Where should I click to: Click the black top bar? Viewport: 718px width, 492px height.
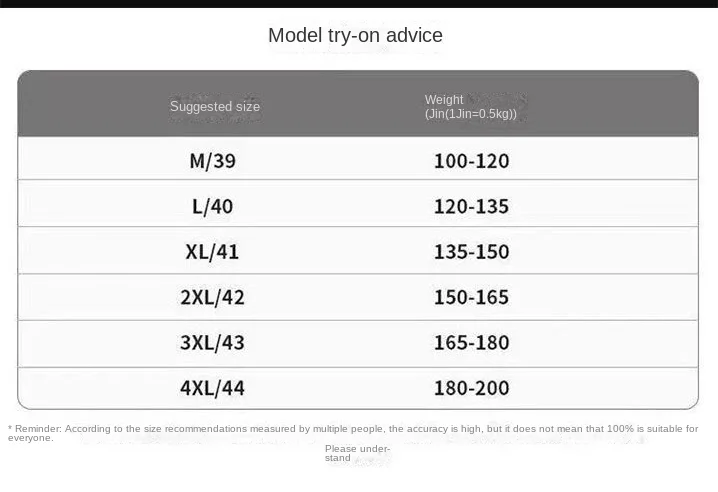359,3
